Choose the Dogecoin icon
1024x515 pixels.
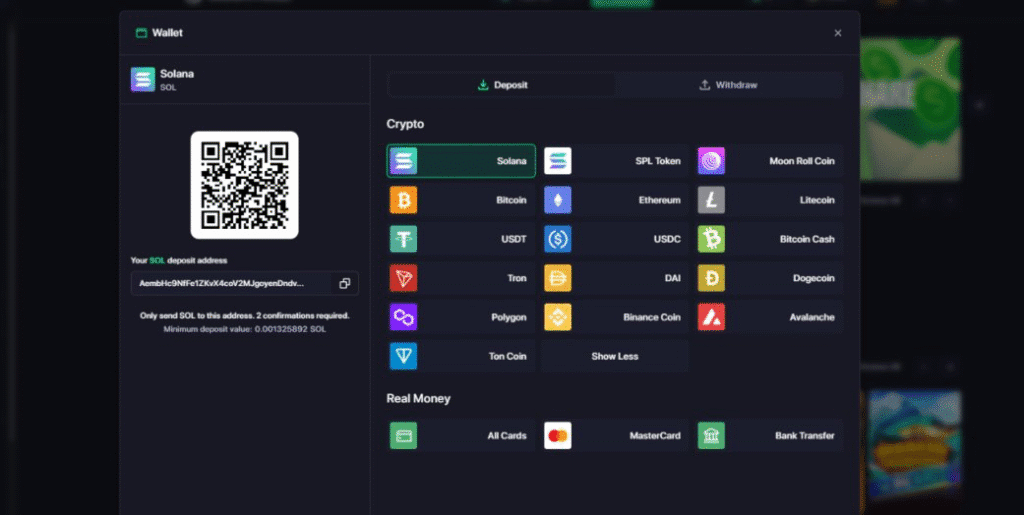pyautogui.click(x=711, y=278)
